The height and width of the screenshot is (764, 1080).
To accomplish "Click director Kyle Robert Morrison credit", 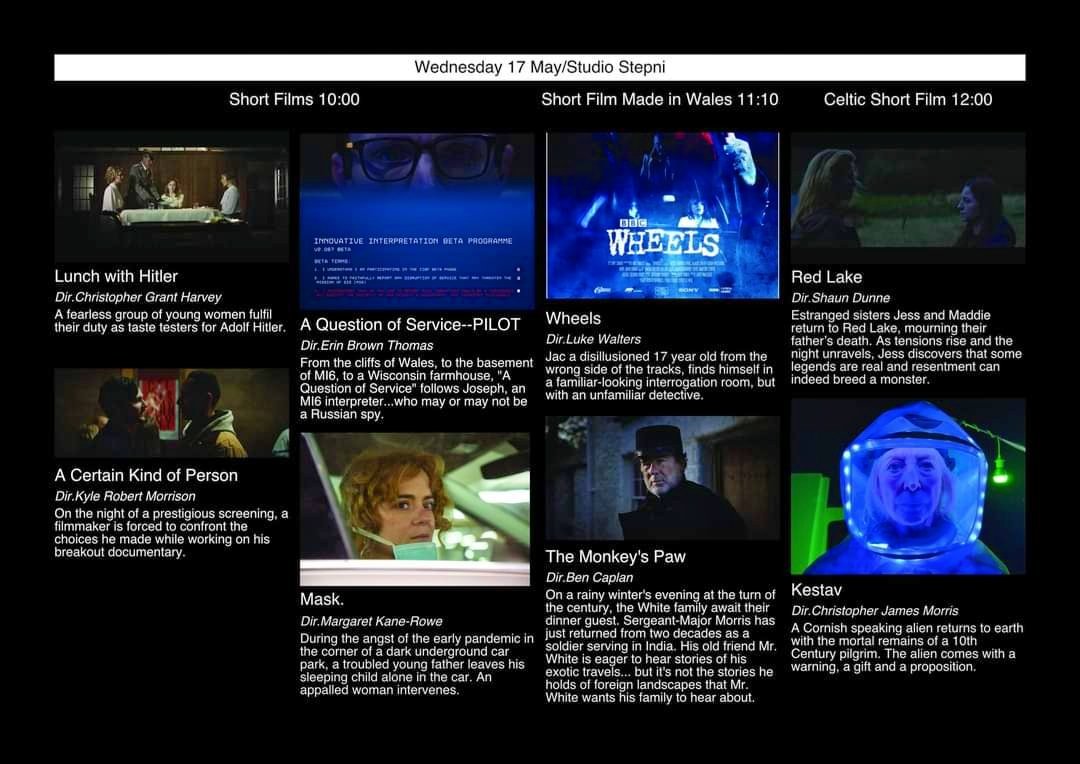I will [x=125, y=496].
